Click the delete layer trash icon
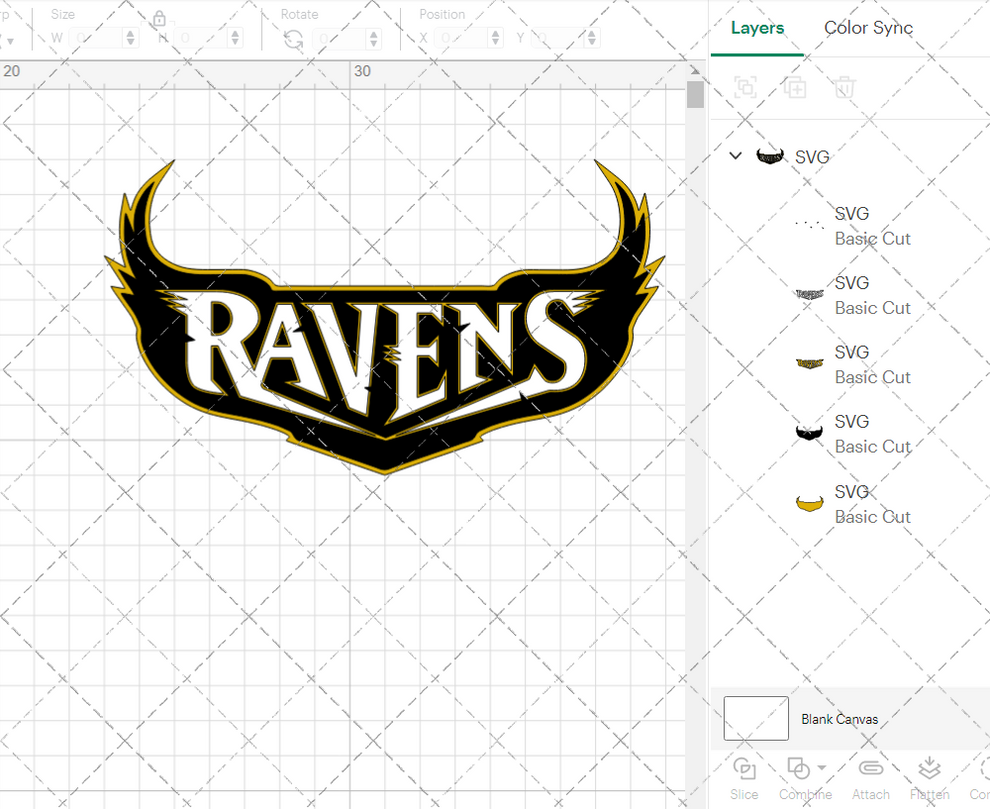 [844, 87]
